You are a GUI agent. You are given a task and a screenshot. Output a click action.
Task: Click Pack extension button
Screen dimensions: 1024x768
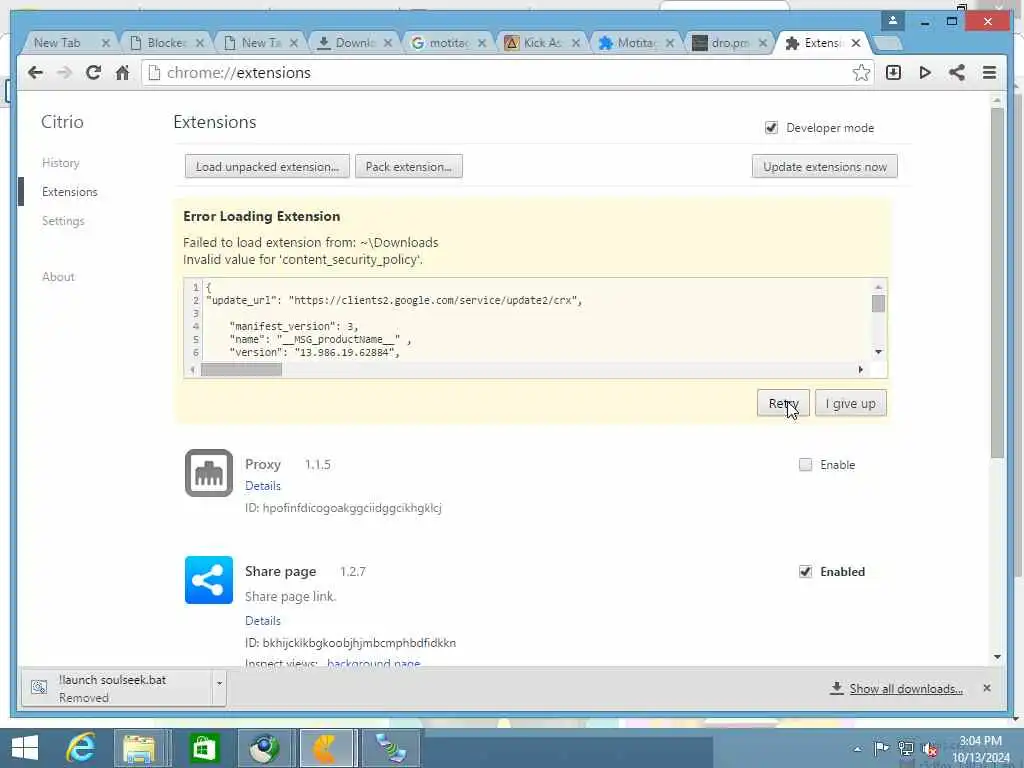[x=409, y=167]
